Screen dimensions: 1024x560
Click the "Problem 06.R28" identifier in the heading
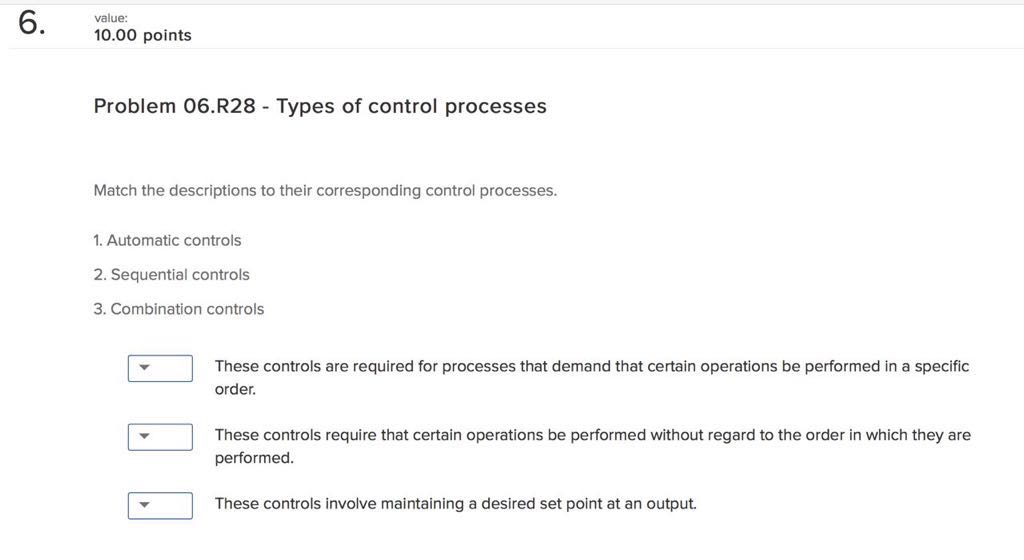175,106
